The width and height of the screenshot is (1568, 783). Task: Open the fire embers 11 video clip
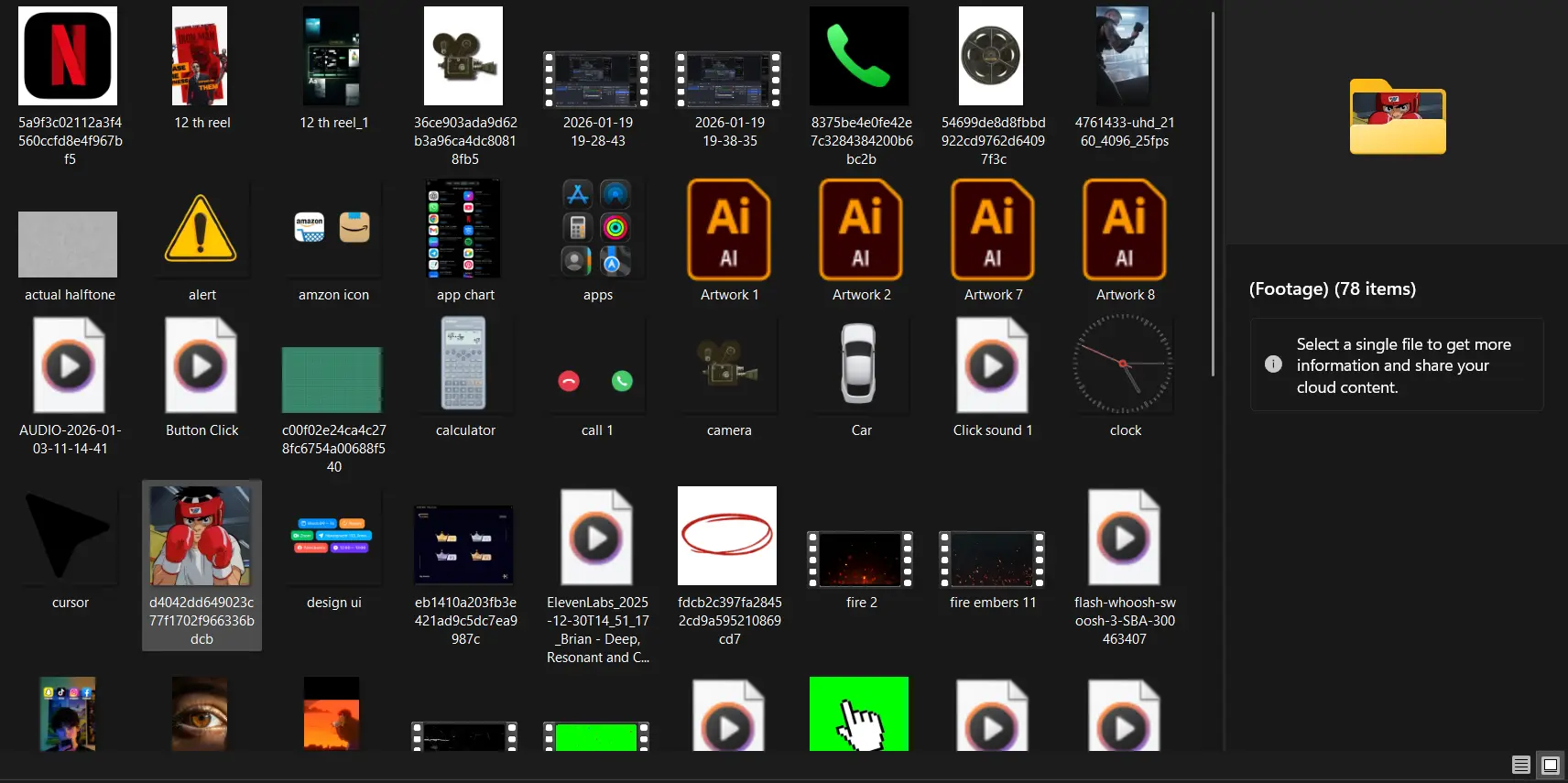coord(992,559)
